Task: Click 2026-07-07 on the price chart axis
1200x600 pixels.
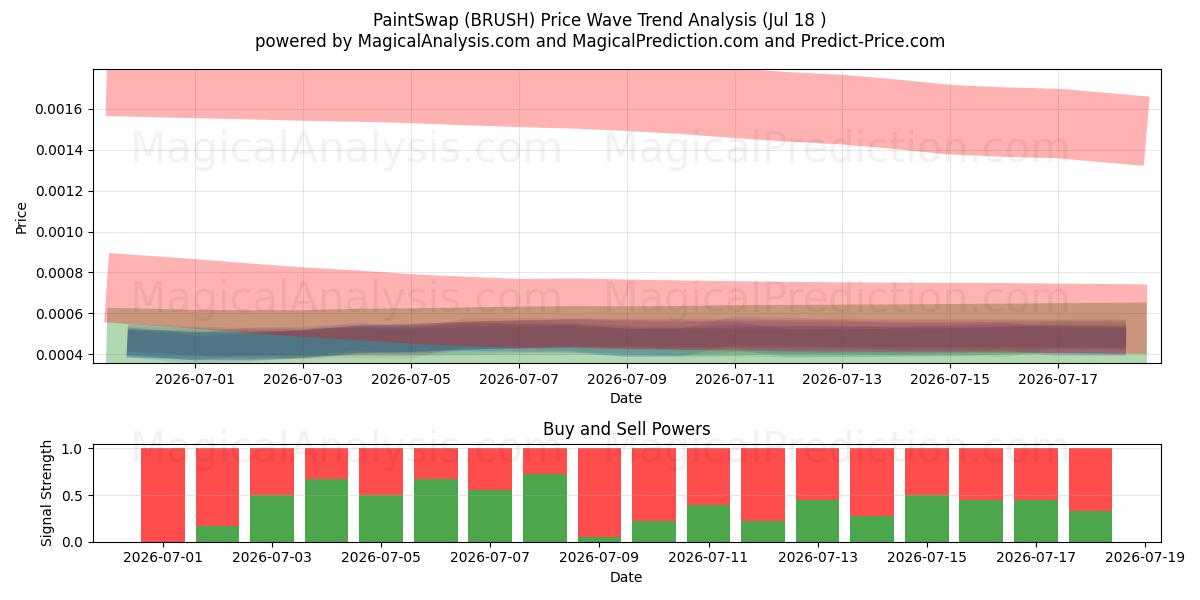Action: tap(519, 379)
